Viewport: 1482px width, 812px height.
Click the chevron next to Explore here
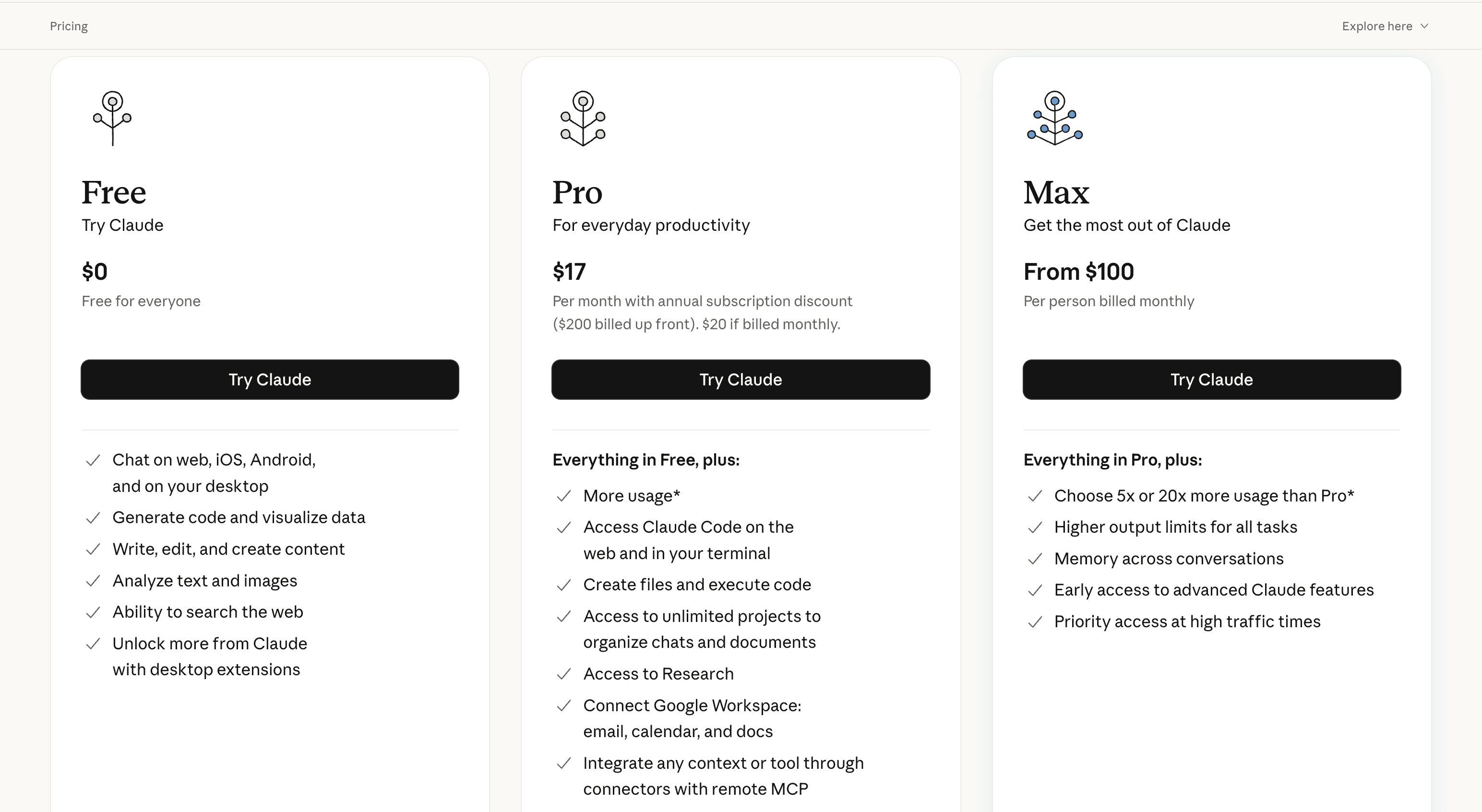pyautogui.click(x=1424, y=26)
